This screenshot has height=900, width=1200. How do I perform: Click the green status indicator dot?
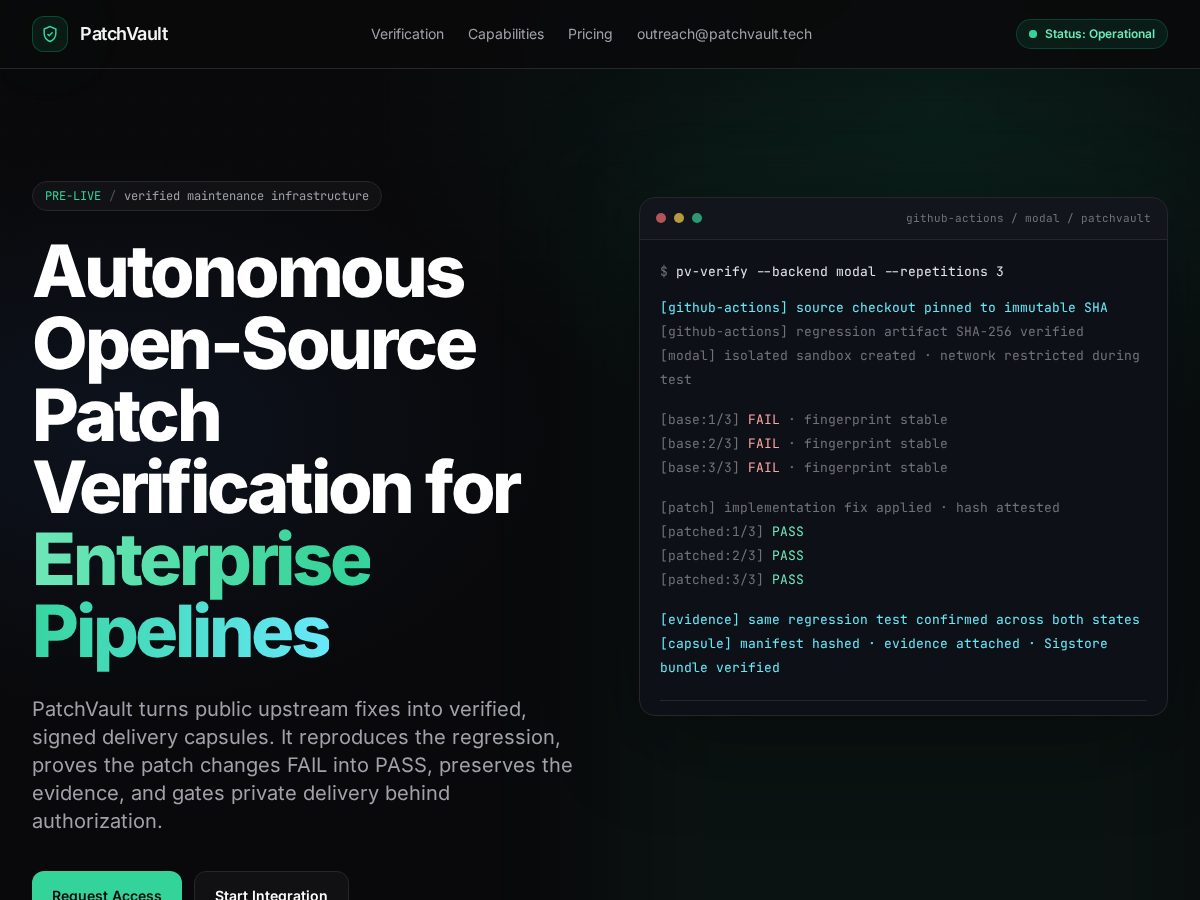pyautogui.click(x=1033, y=34)
